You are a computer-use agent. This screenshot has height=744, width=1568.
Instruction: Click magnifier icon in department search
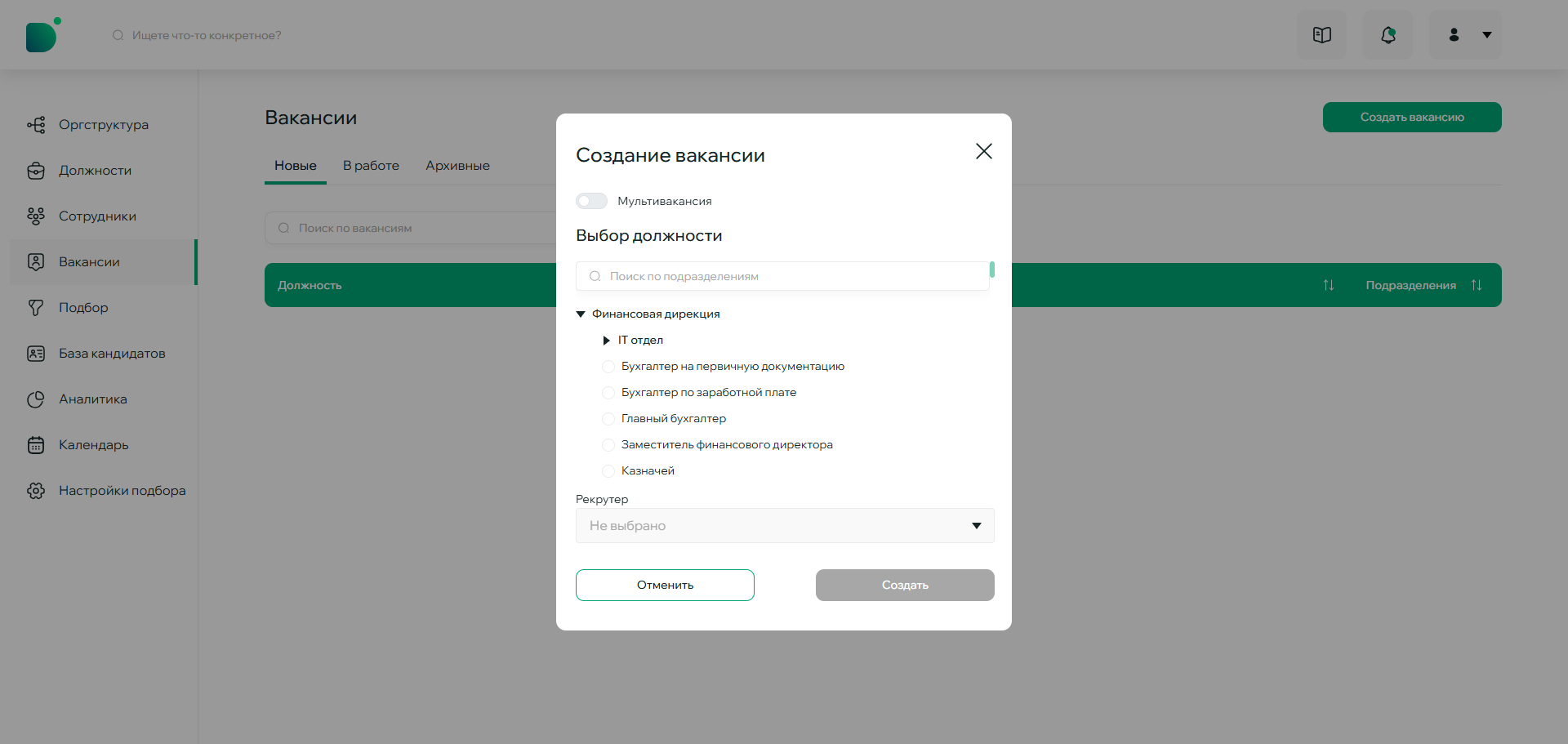point(595,276)
